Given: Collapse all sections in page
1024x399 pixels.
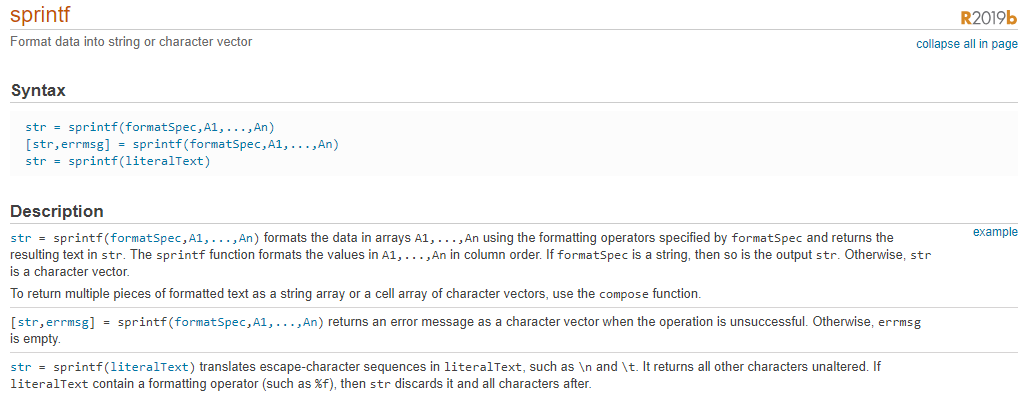Looking at the screenshot, I should point(967,44).
